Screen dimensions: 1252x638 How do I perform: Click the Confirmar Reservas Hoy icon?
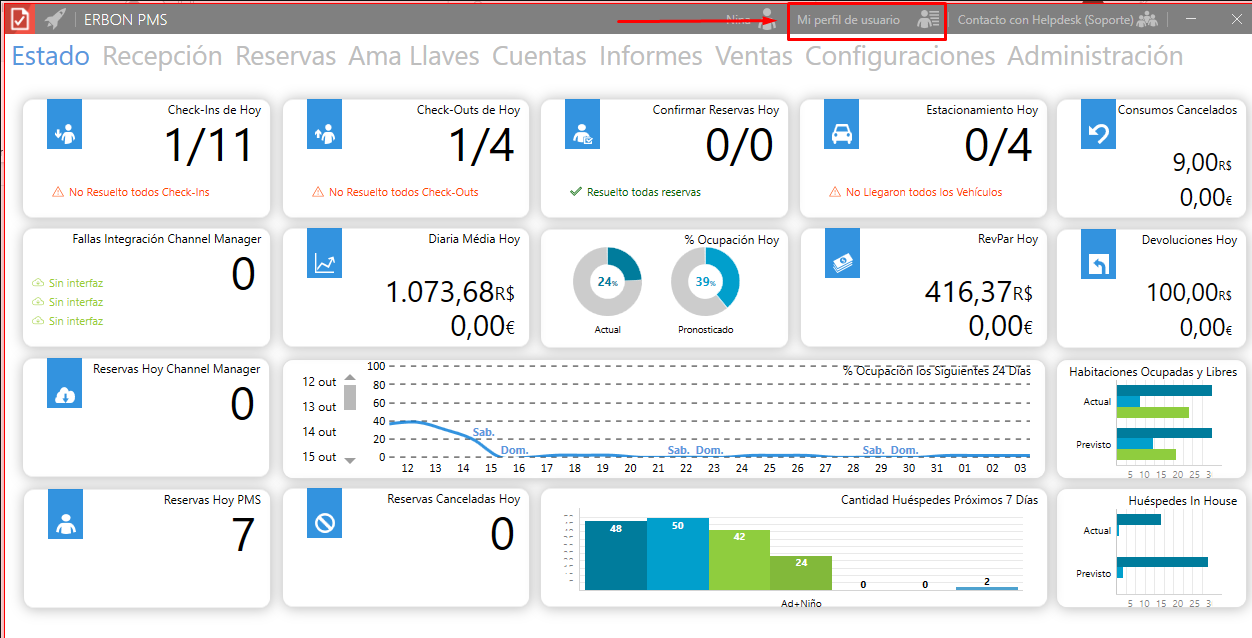582,132
